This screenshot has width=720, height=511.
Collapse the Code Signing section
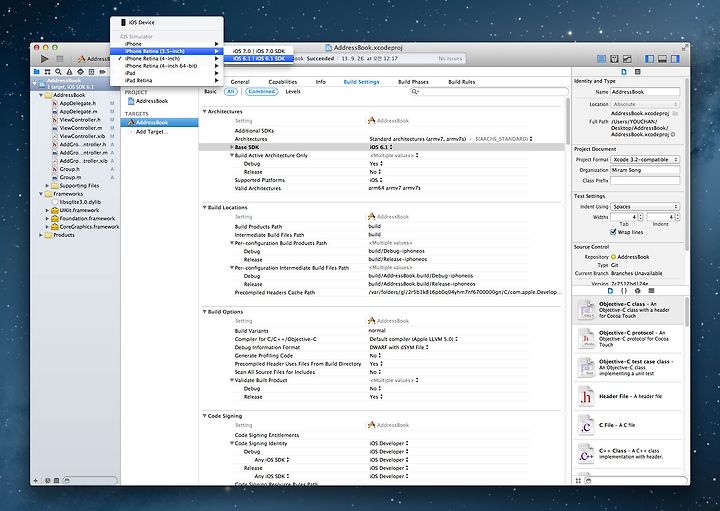click(x=205, y=416)
